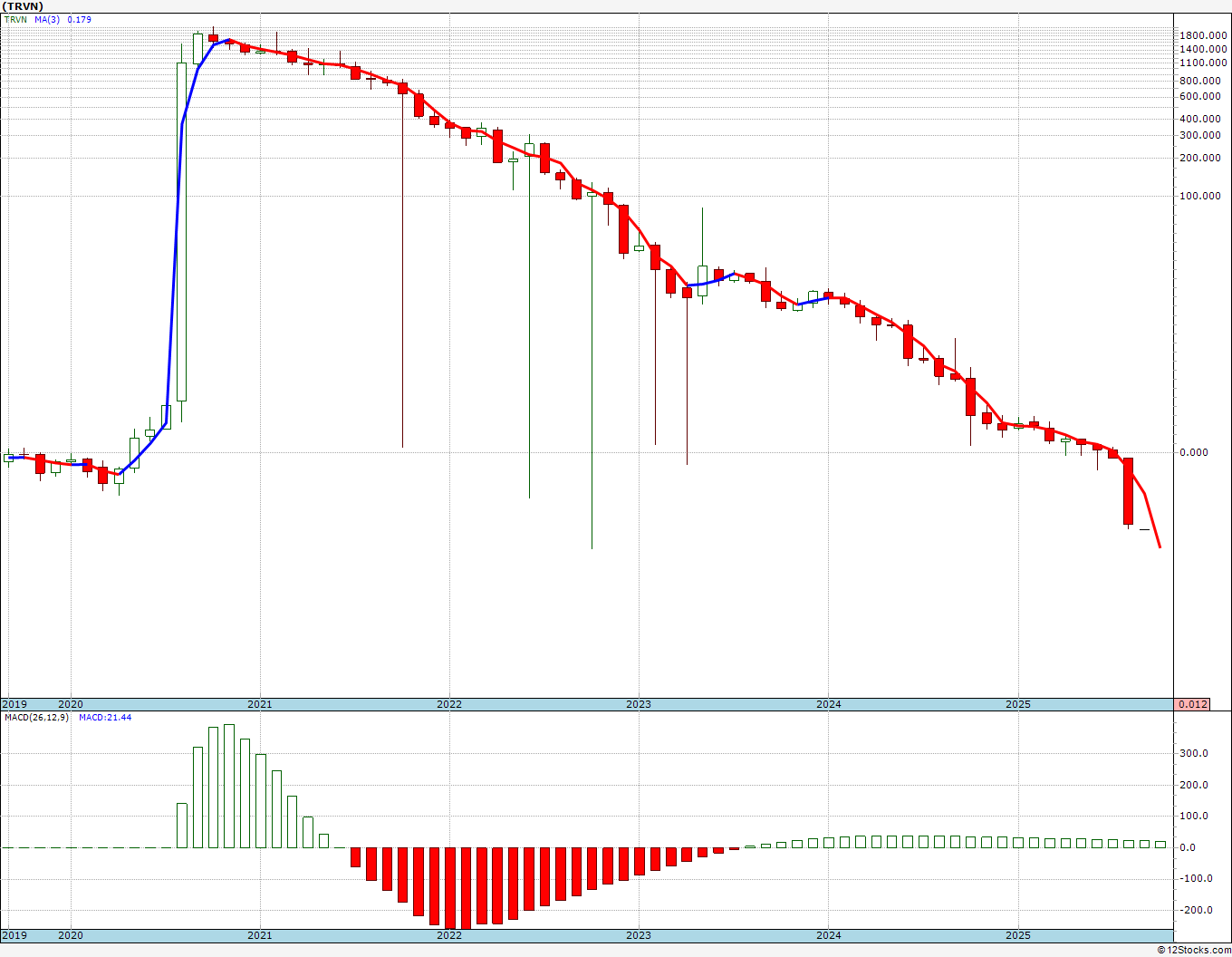Viewport: 1232px width, 957px height.
Task: Select 2021 on the MACD panel time axis
Action: pos(260,935)
